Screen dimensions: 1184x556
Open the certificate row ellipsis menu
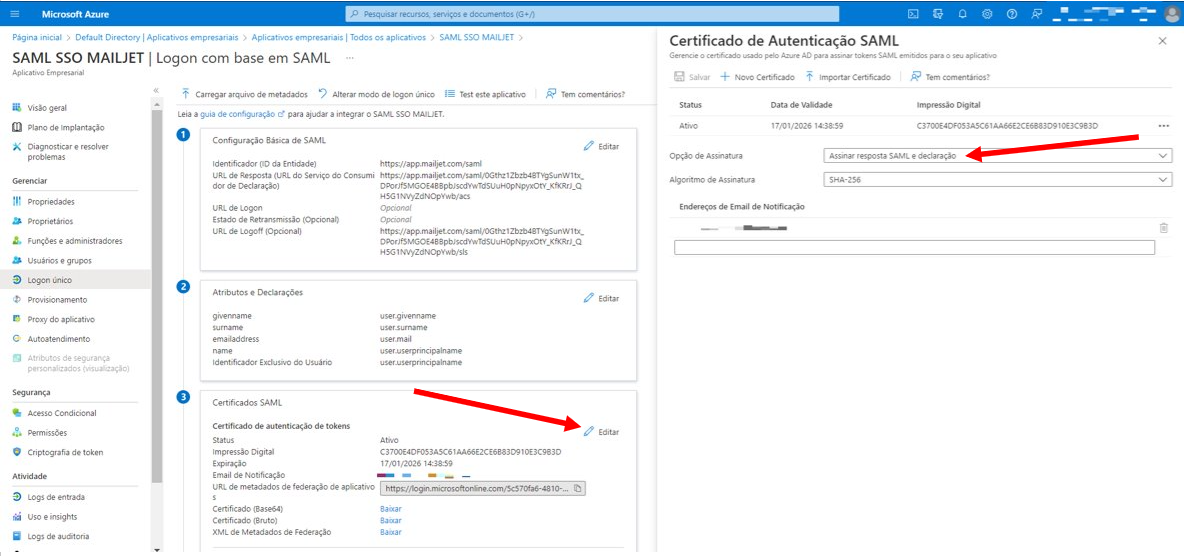1163,125
